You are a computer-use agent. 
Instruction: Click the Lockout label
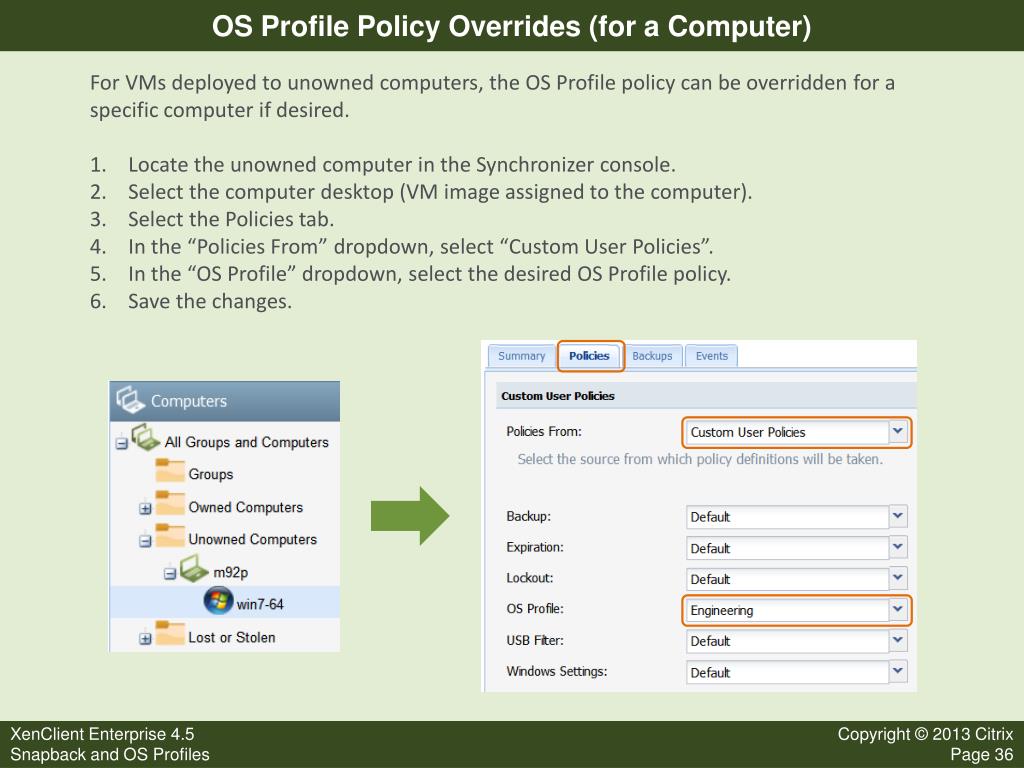point(530,577)
